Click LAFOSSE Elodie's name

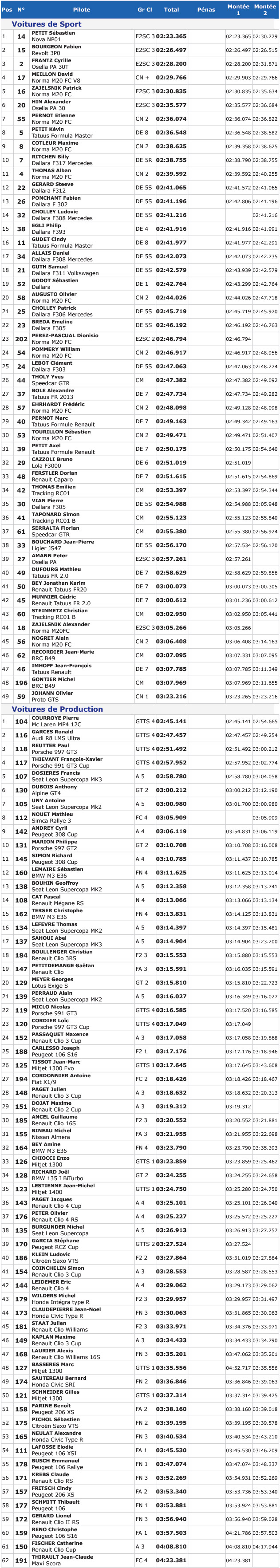pyautogui.click(x=53, y=1447)
